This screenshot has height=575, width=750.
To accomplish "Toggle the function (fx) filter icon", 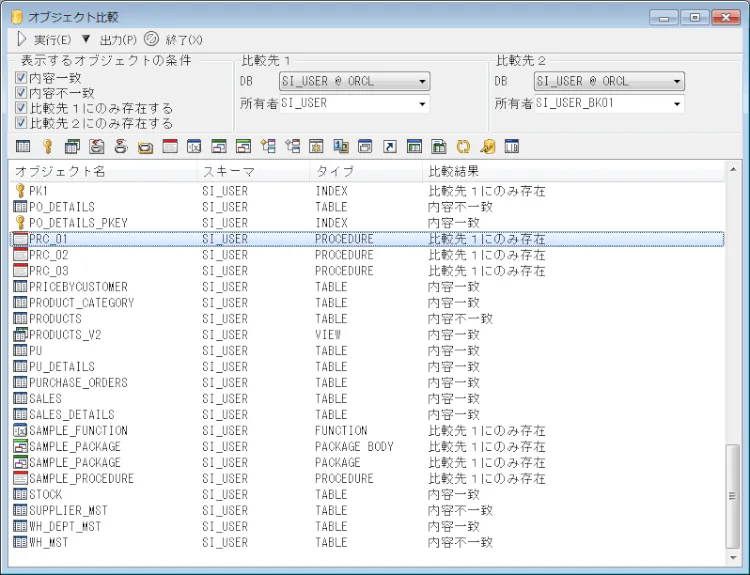I will pyautogui.click(x=194, y=146).
